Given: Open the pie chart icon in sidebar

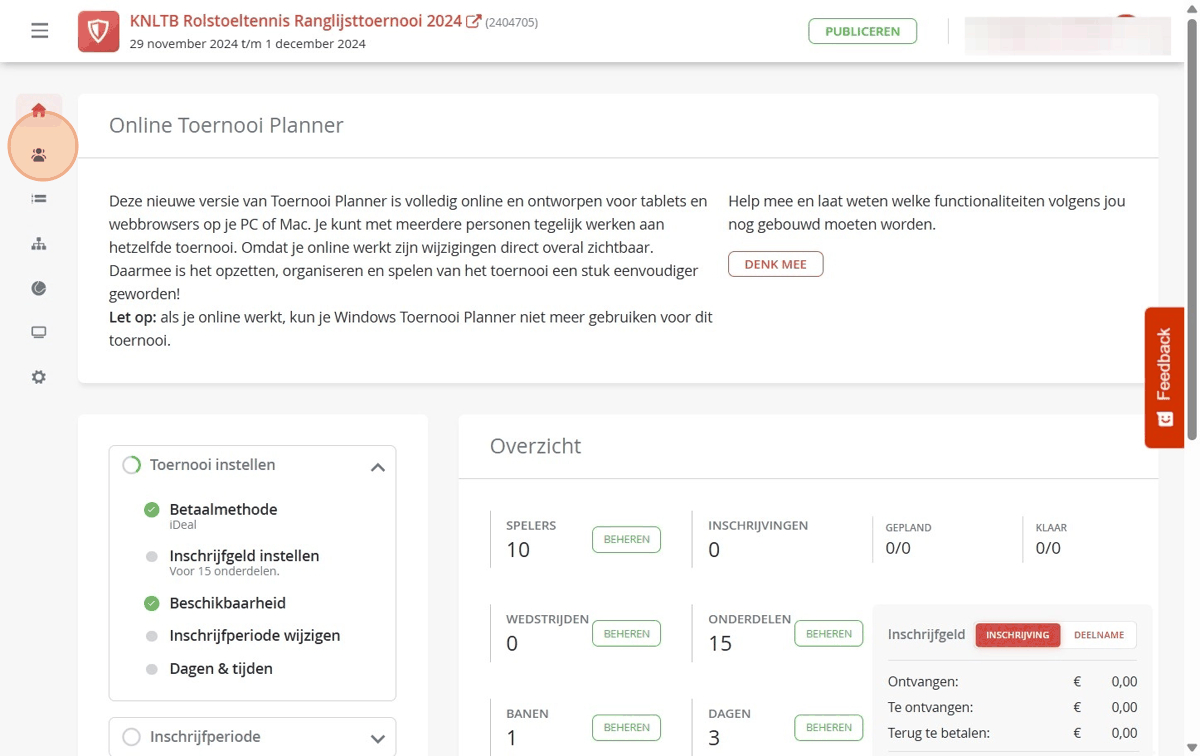Looking at the screenshot, I should [39, 288].
